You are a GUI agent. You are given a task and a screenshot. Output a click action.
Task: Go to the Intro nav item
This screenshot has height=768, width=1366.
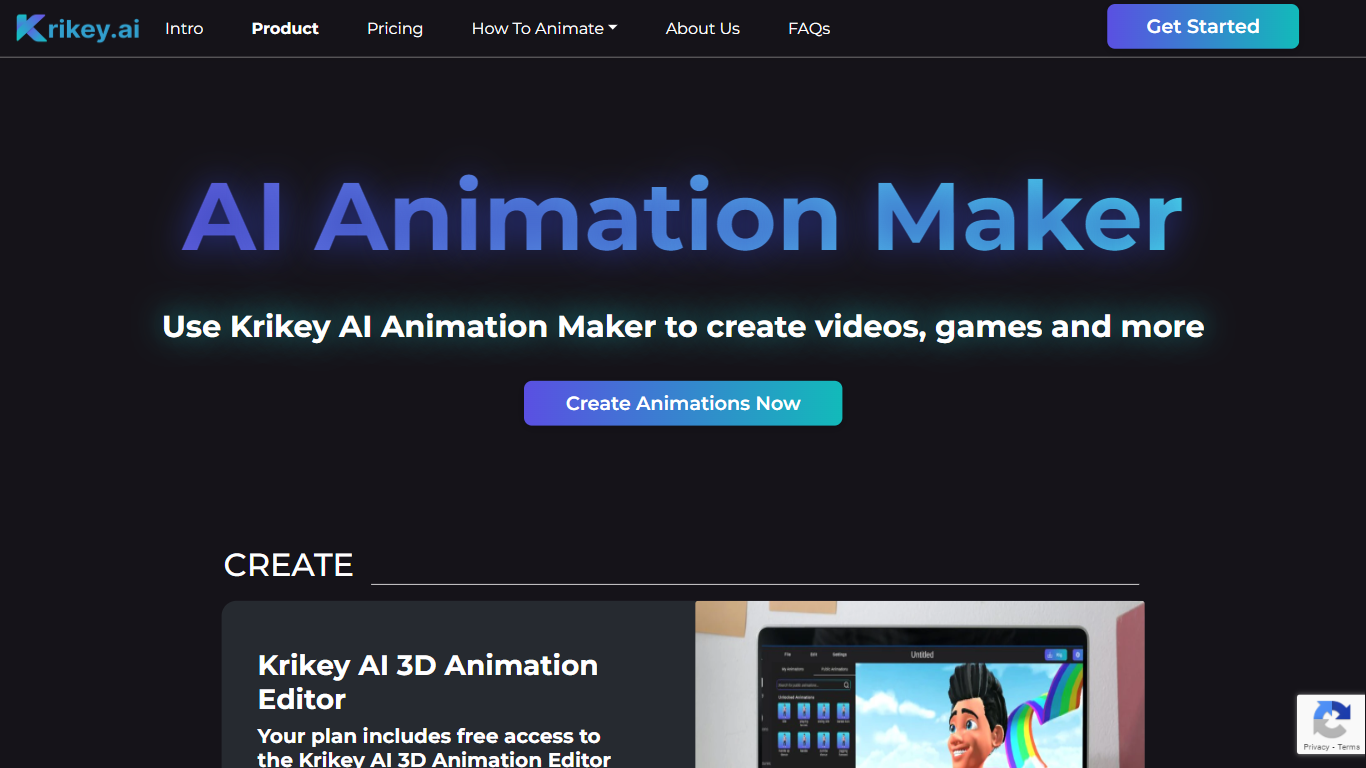[x=184, y=28]
